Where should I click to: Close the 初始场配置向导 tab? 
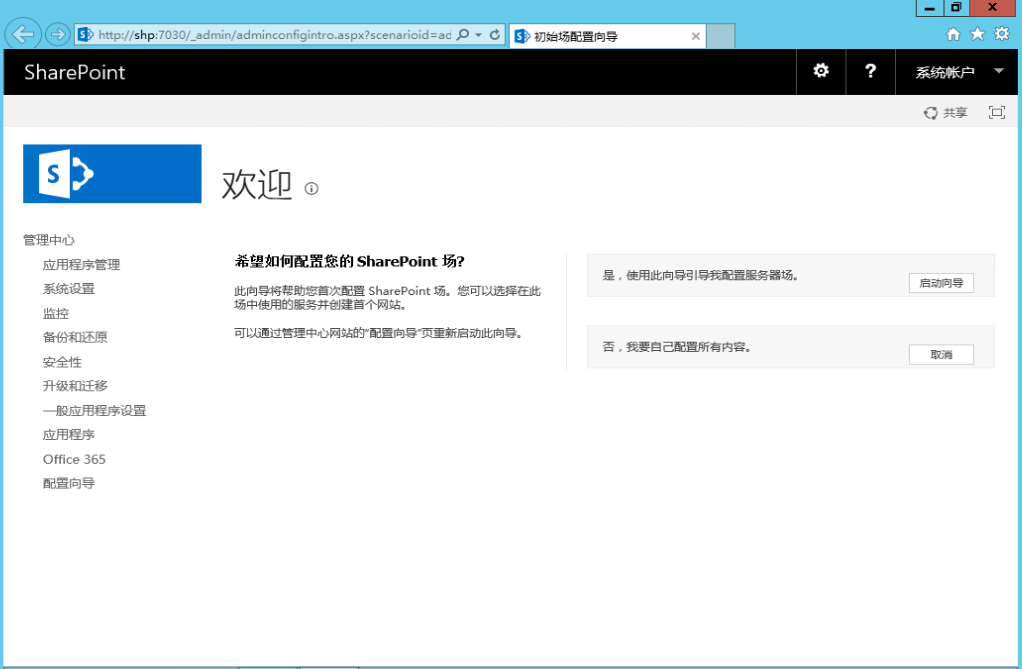(695, 37)
